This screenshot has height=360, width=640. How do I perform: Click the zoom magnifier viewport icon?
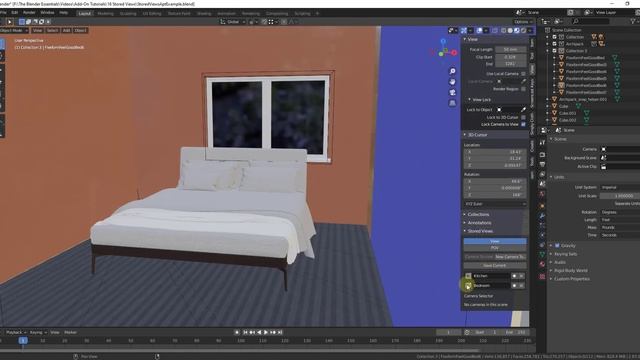click(452, 71)
